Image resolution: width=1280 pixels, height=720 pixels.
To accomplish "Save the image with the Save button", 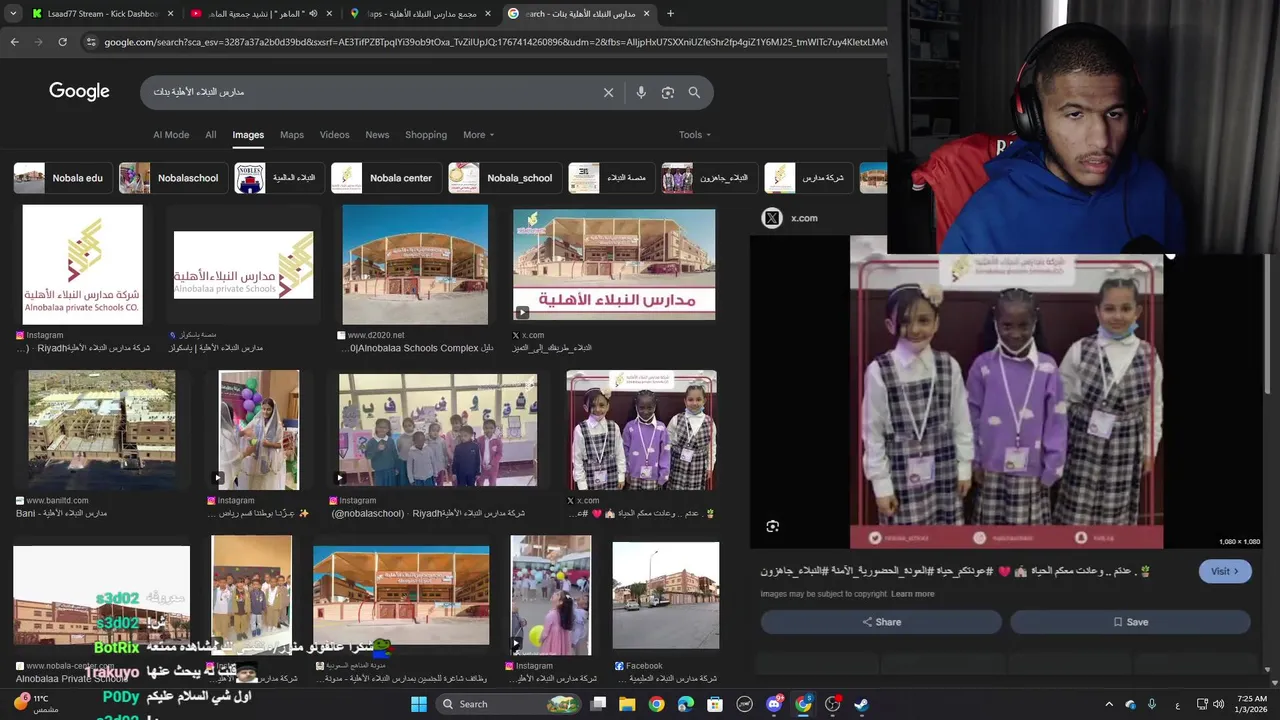I will [1130, 622].
